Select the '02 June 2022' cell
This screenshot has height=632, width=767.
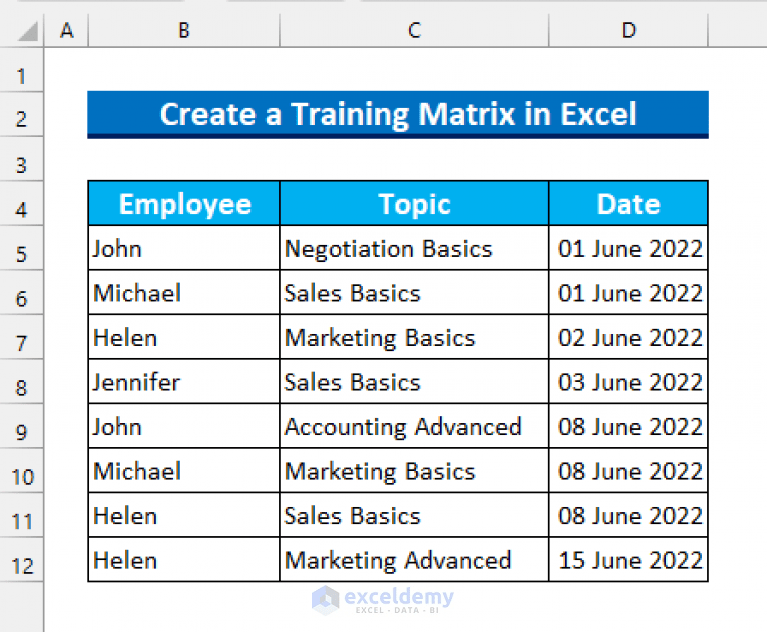[x=629, y=337]
